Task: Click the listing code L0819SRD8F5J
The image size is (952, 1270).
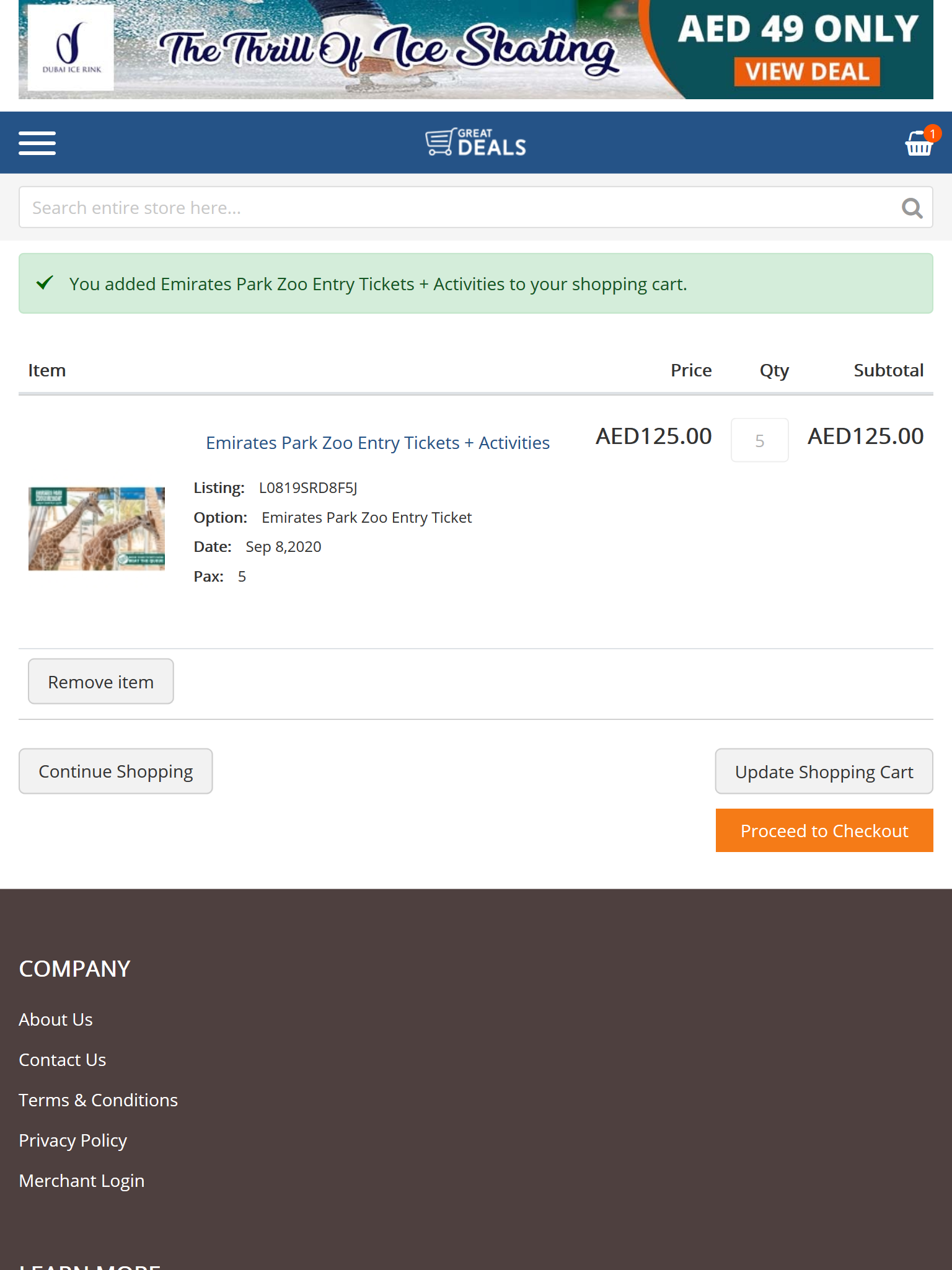Action: coord(308,488)
